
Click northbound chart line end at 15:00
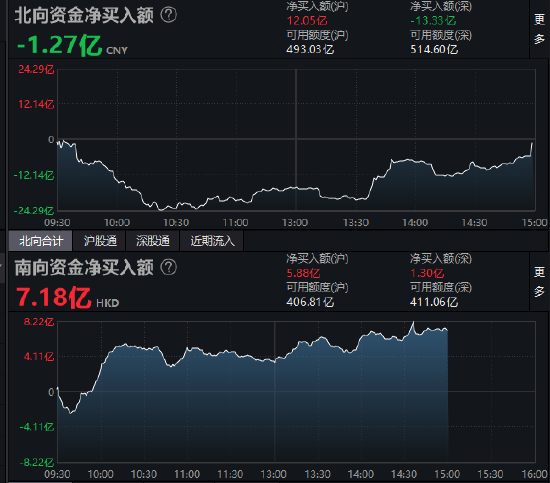(532, 143)
